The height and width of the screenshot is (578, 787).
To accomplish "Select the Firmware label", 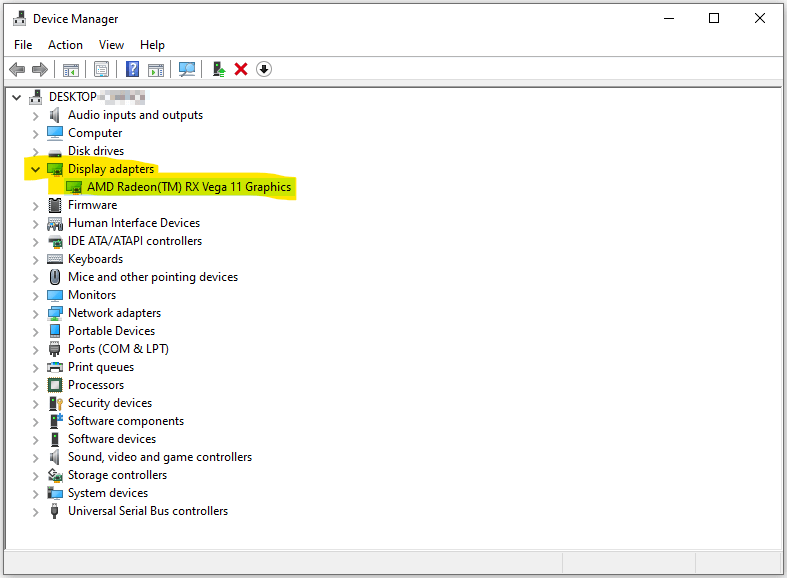I will pos(92,205).
